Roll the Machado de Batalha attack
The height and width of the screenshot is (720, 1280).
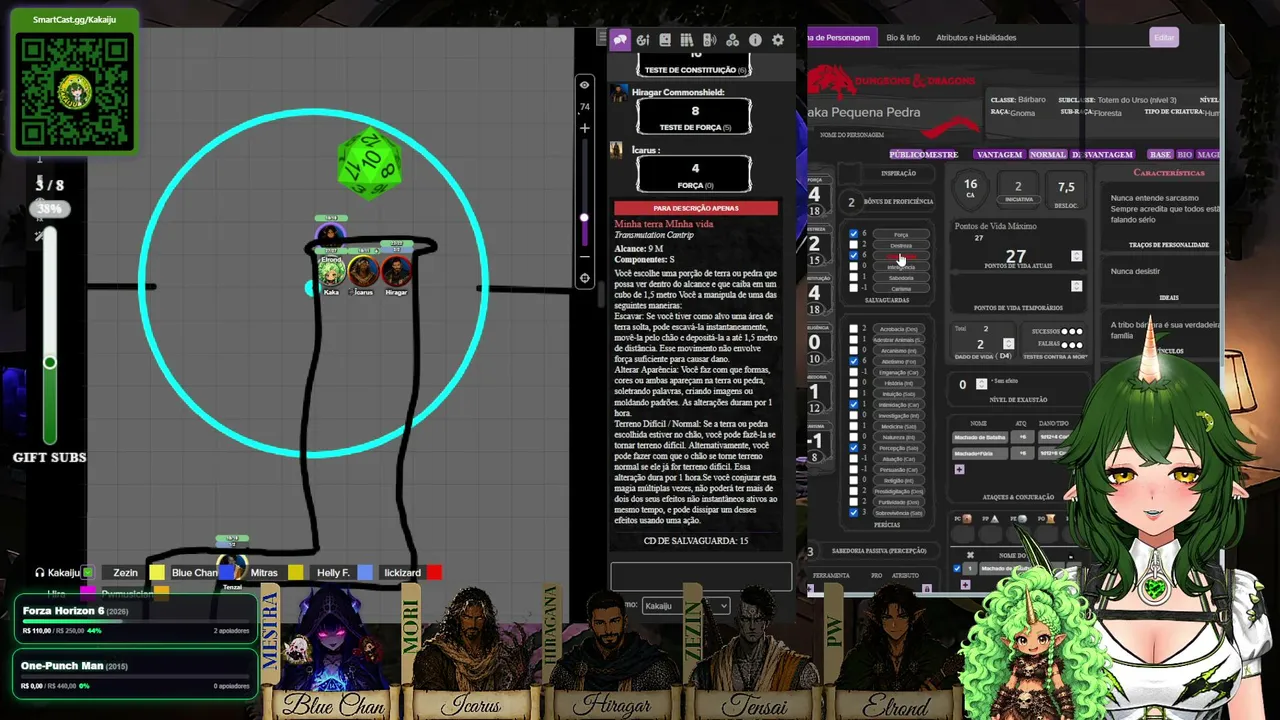[979, 437]
